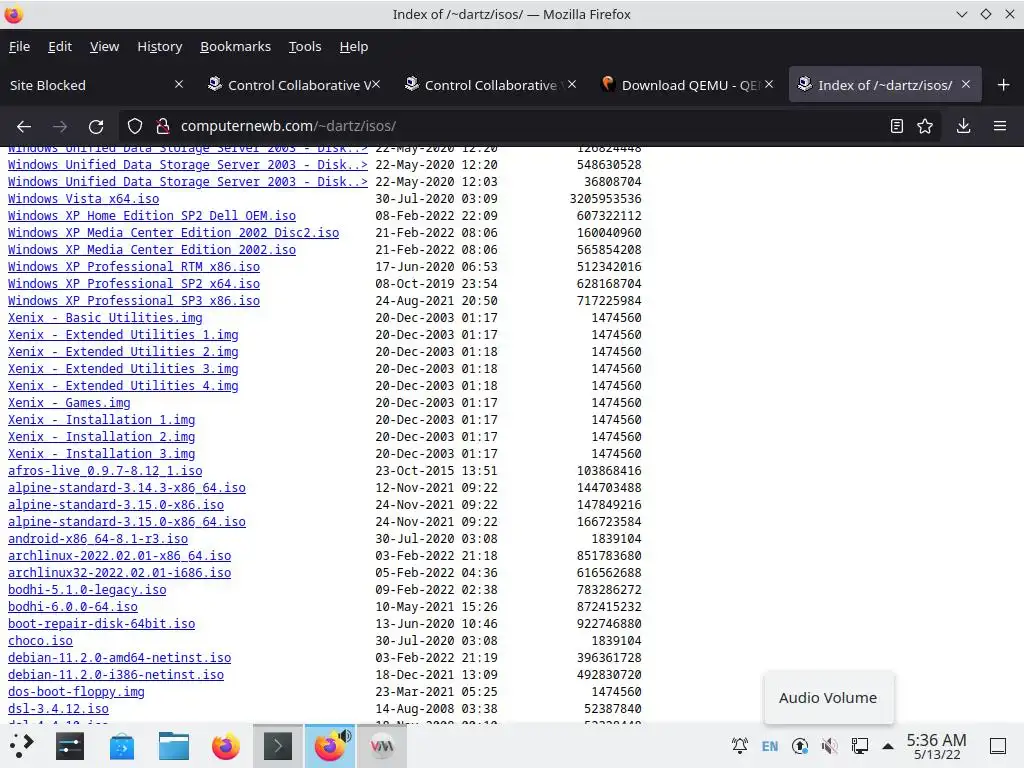Open Xenix - Games.img link
Screen dimensions: 1024x768
[69, 402]
